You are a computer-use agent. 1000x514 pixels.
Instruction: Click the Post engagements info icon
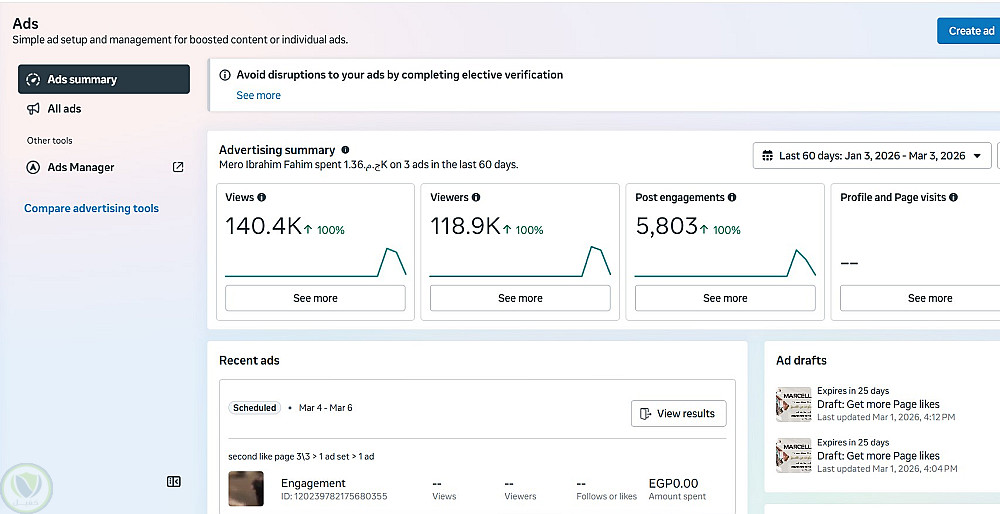[732, 198]
